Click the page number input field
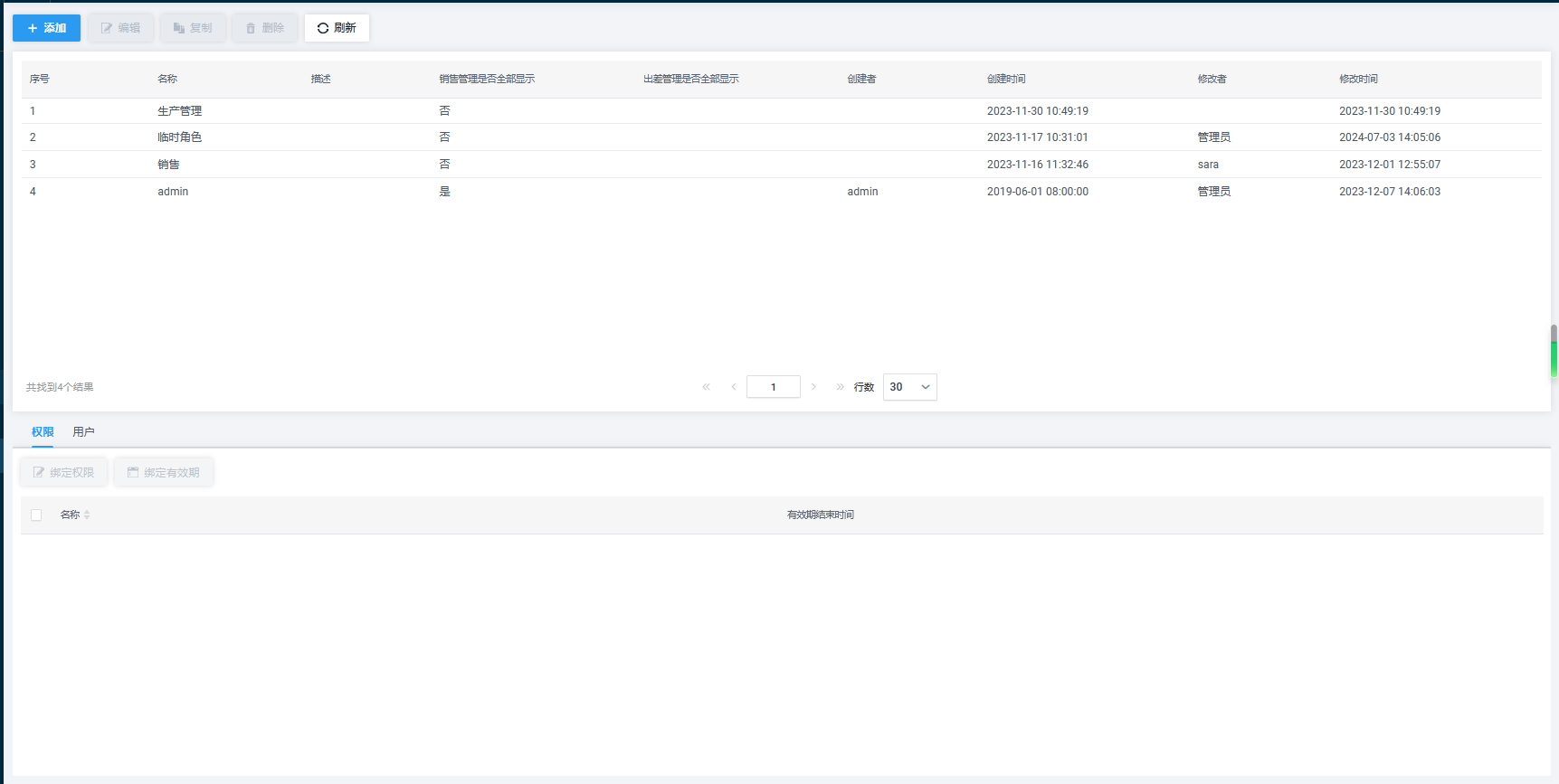 point(773,387)
